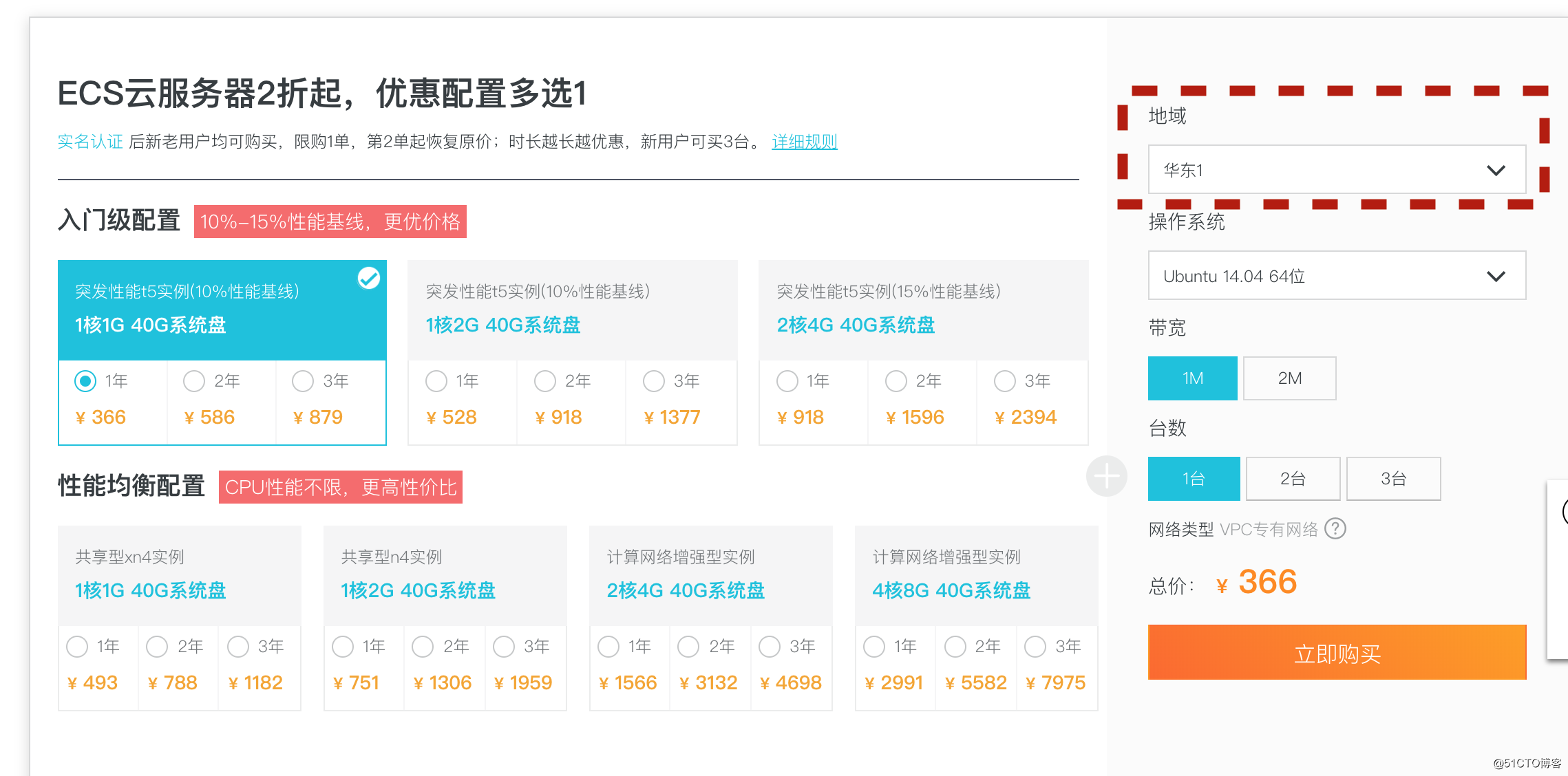Select 3年 for 4核8G enhanced at ¥7975
The image size is (1568, 776).
point(1035,647)
